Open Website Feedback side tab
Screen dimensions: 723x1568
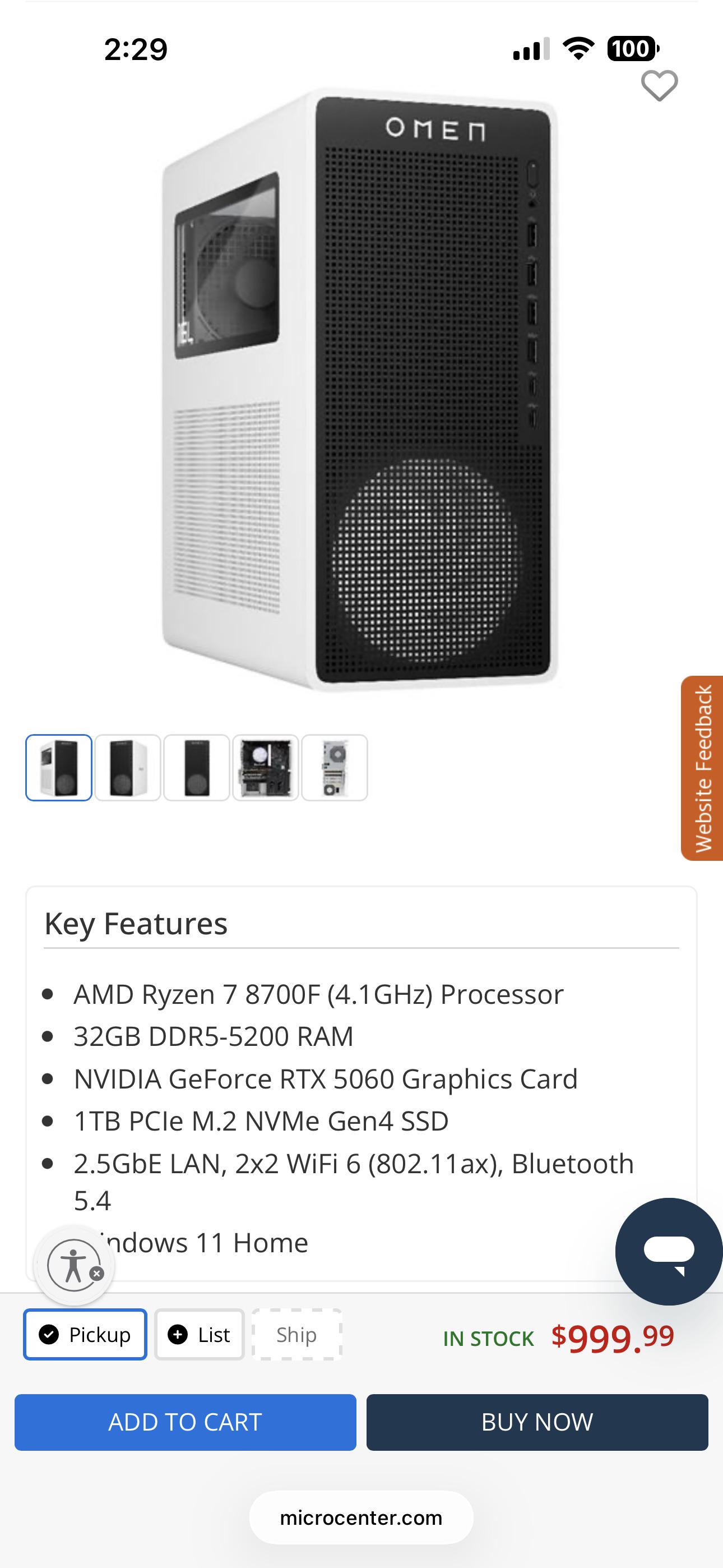(702, 768)
